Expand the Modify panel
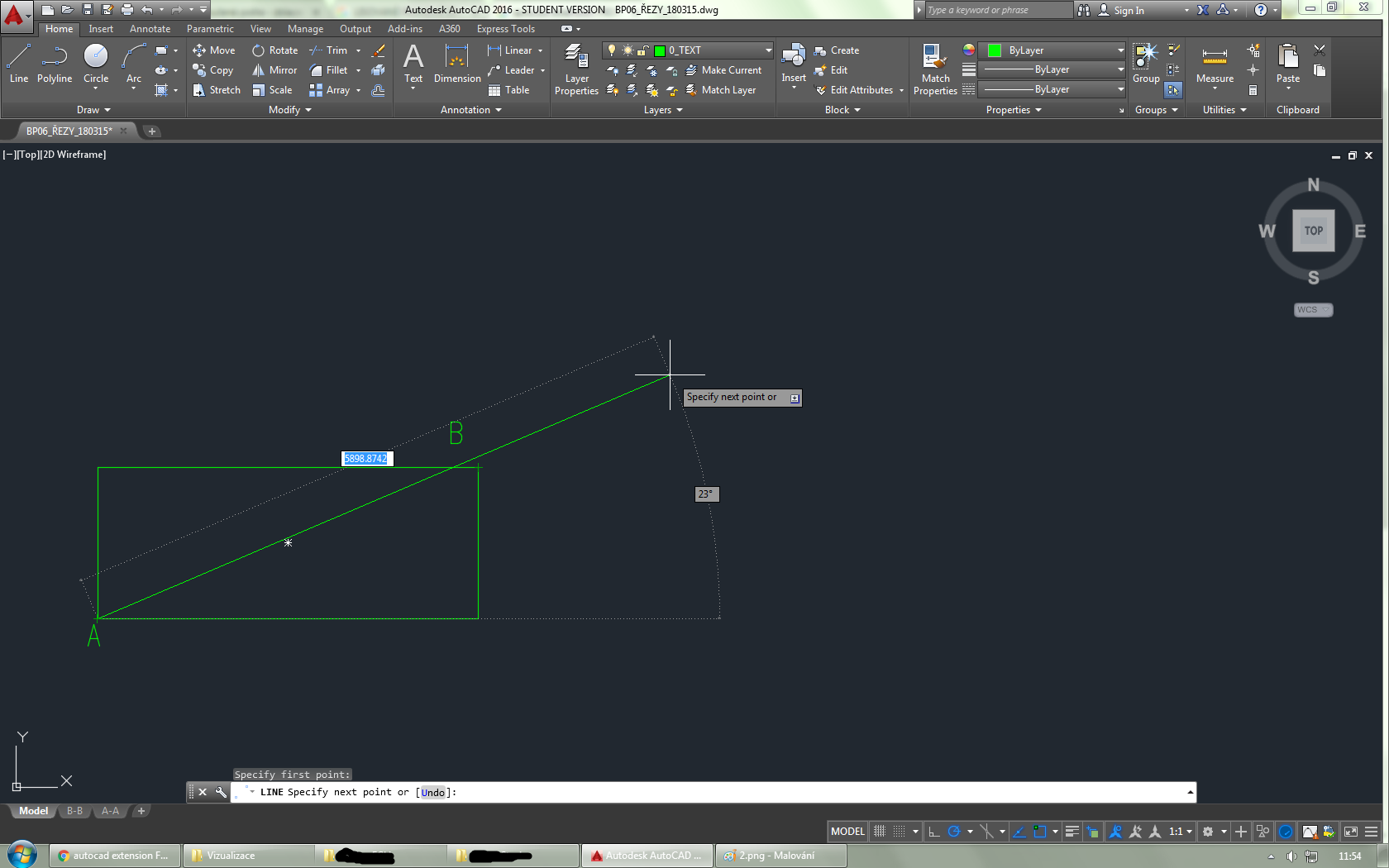The width and height of the screenshot is (1389, 868). pyautogui.click(x=290, y=110)
